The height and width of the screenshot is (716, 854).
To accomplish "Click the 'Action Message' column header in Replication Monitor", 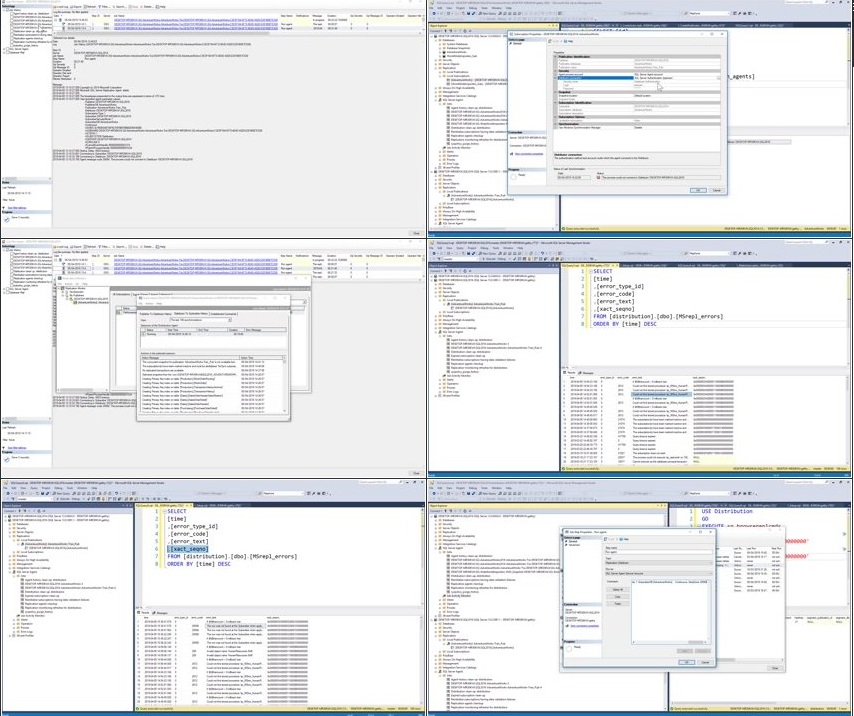I will (190, 358).
